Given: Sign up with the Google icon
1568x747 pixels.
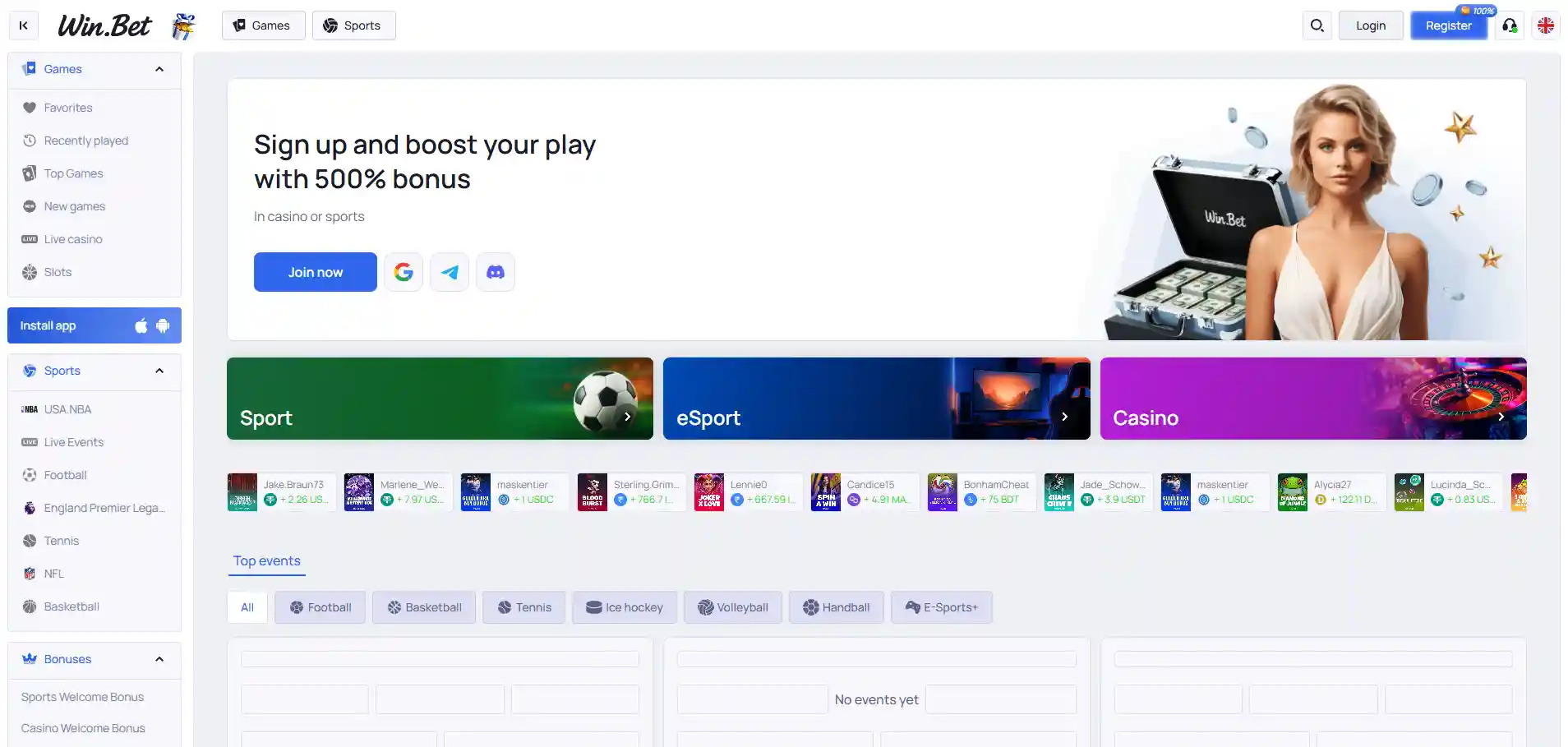Looking at the screenshot, I should 404,272.
